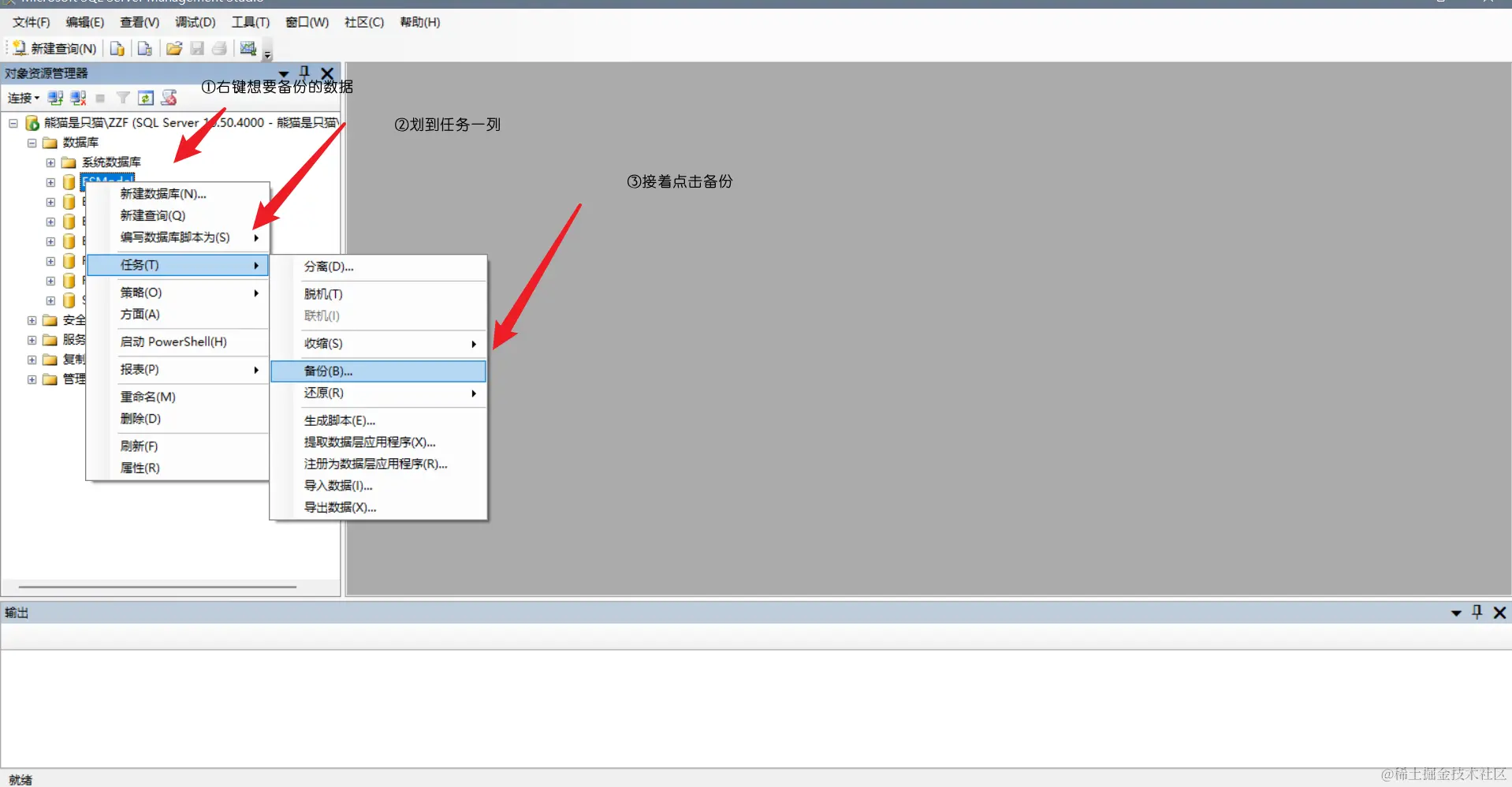The image size is (1512, 787).
Task: Open 策略(O) submenu
Action: coord(178,293)
